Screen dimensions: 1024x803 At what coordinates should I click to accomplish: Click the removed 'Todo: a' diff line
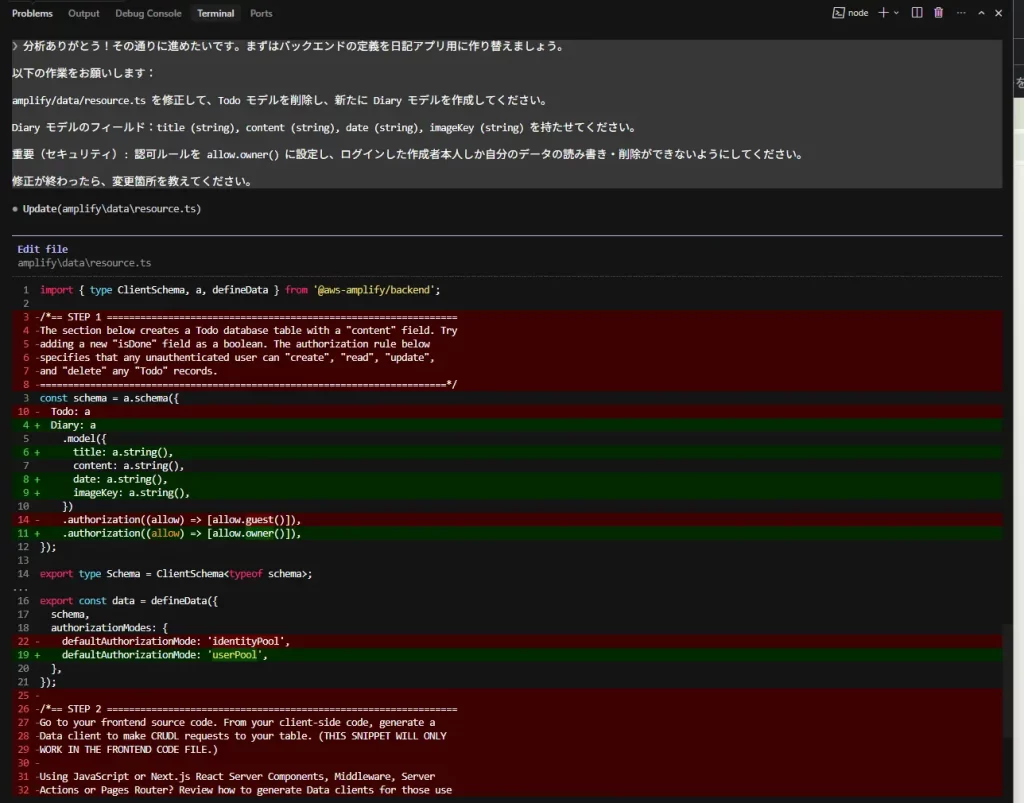point(70,411)
